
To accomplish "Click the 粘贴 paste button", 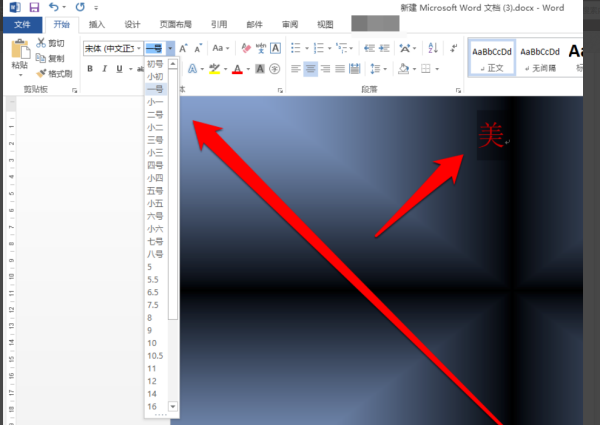I will click(20, 59).
